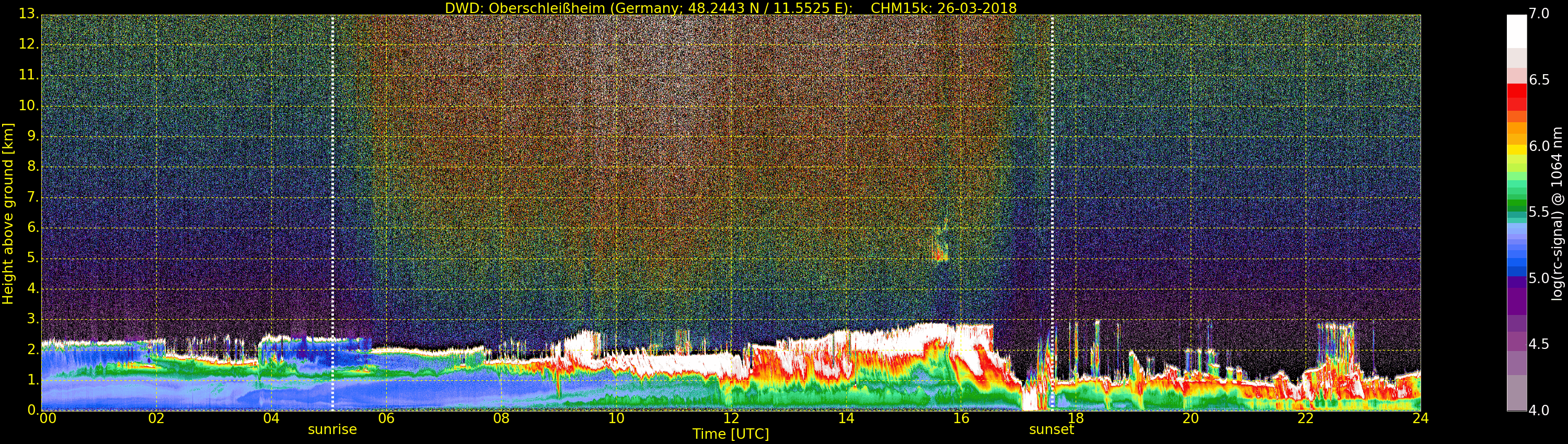1568x444 pixels.
Task: Click the '7.' height tick label
Action: coord(33,196)
